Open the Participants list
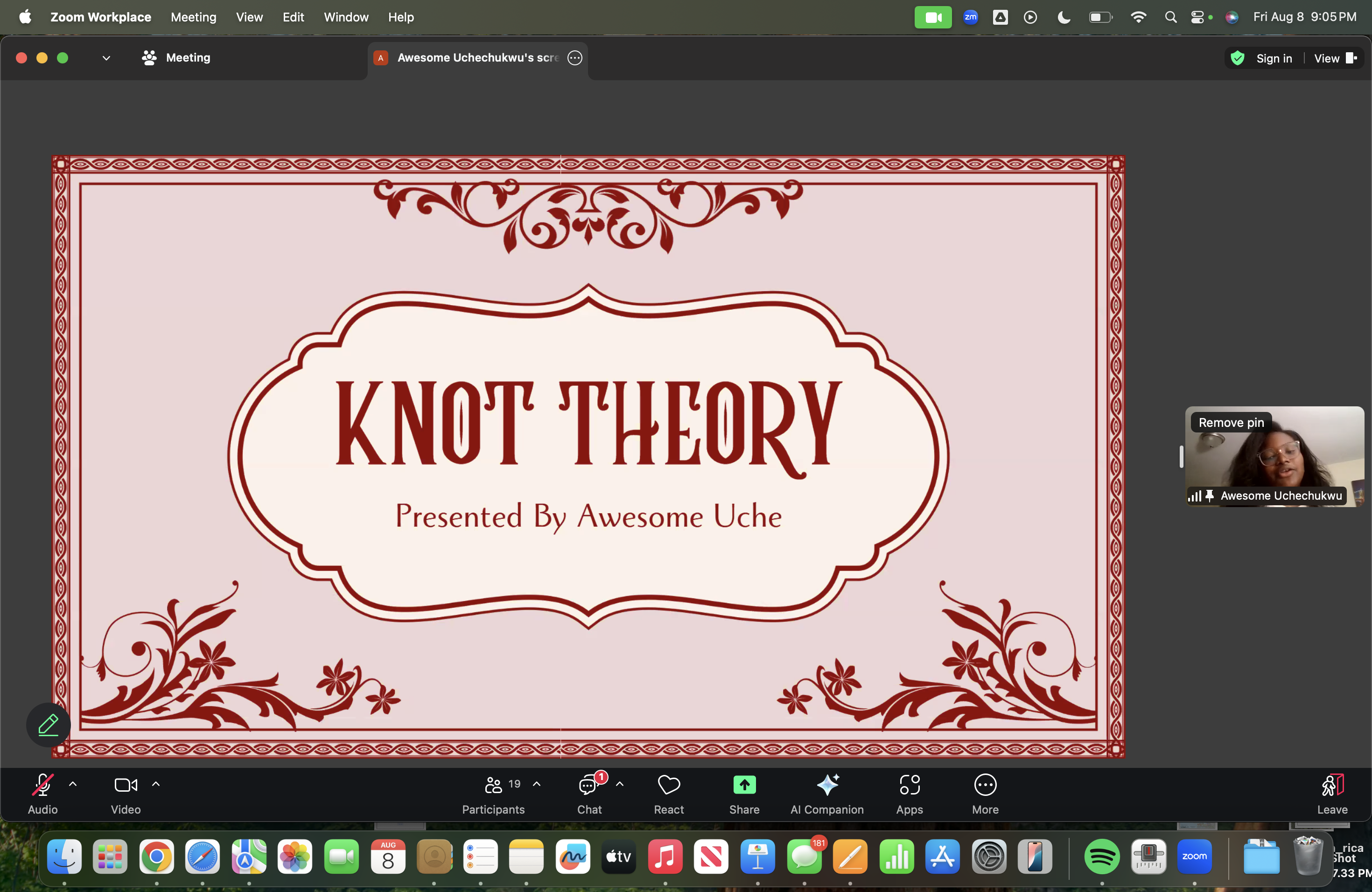This screenshot has width=1372, height=892. pos(493,785)
